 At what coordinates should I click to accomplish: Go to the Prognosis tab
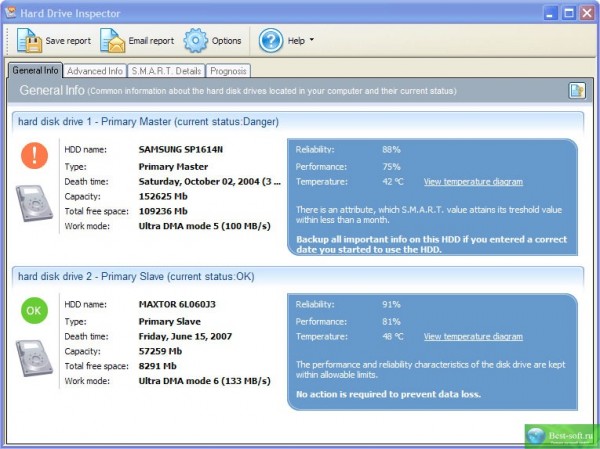pos(229,71)
